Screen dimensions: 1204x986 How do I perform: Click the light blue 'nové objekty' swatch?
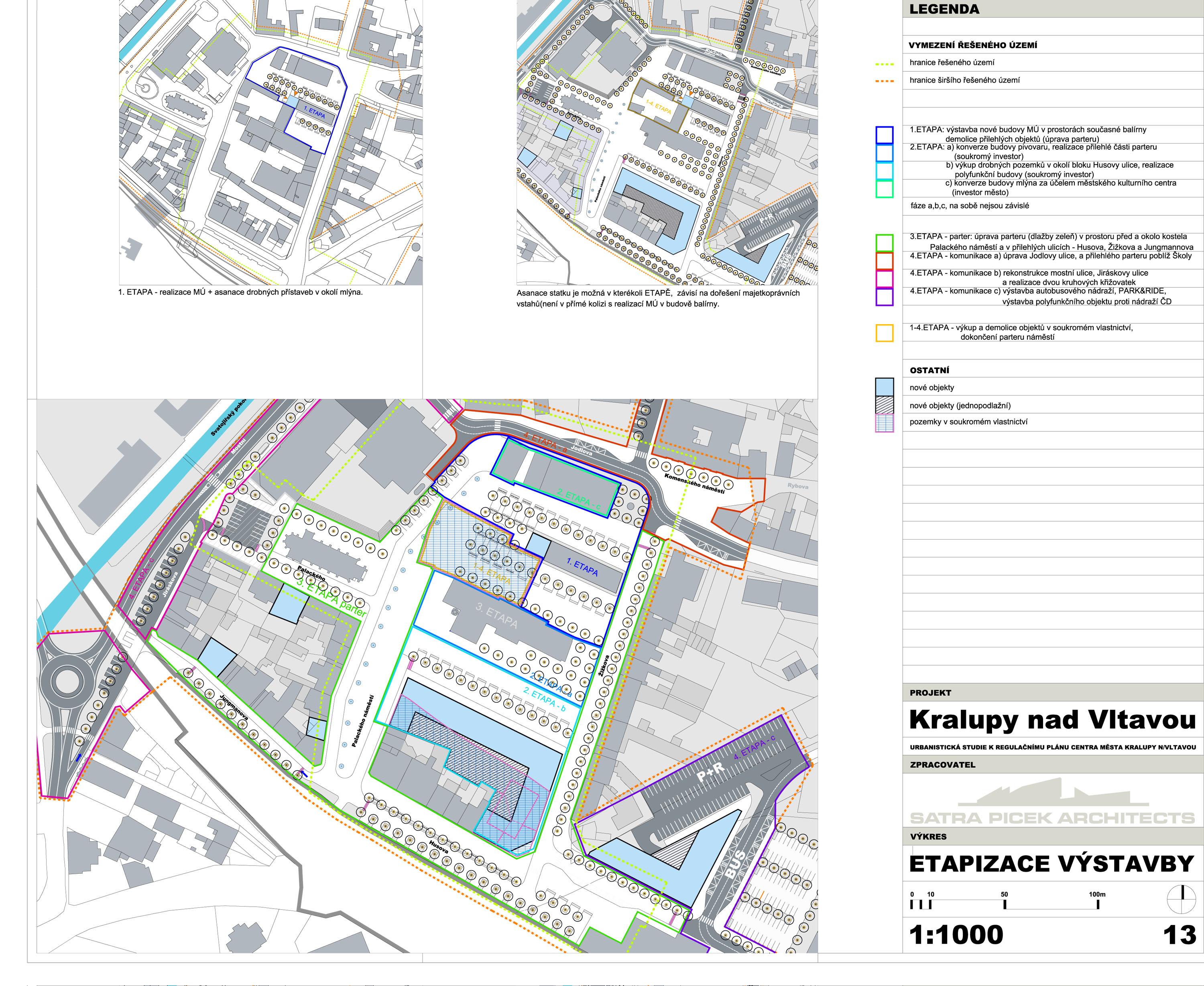(884, 387)
